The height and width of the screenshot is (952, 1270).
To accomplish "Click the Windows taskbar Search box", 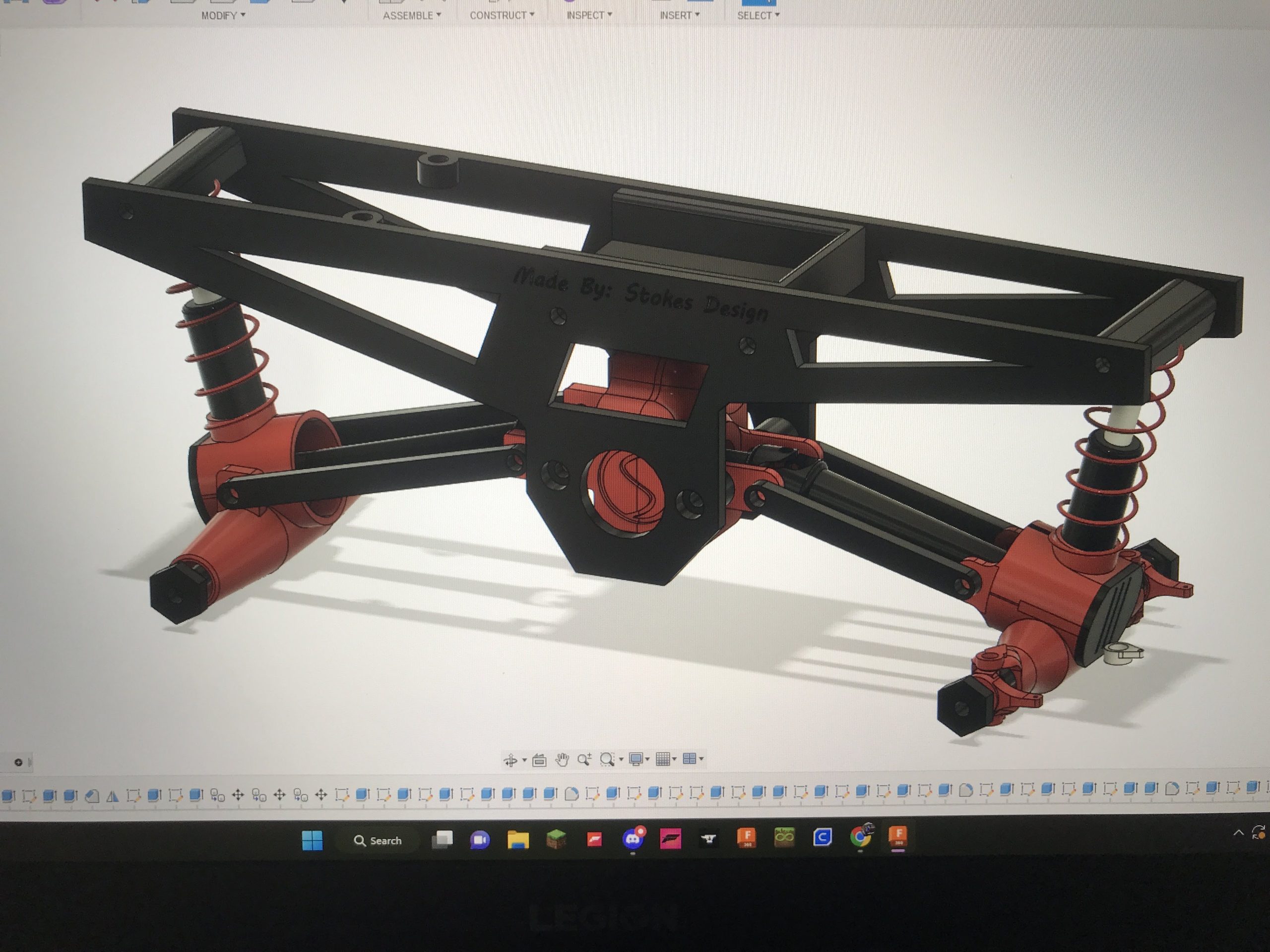I will [379, 840].
